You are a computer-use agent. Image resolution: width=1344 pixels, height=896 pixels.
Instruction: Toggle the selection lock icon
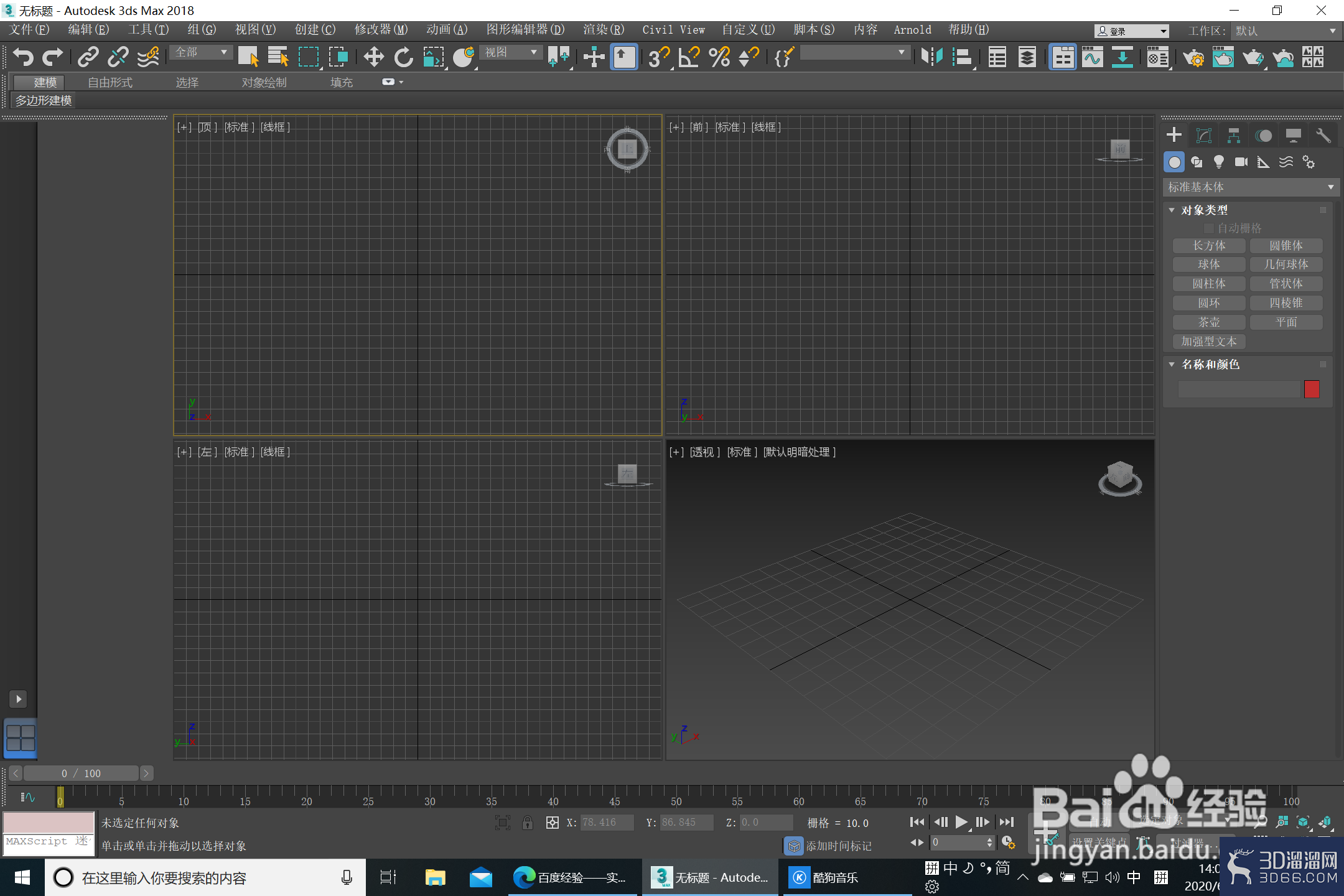(x=528, y=823)
